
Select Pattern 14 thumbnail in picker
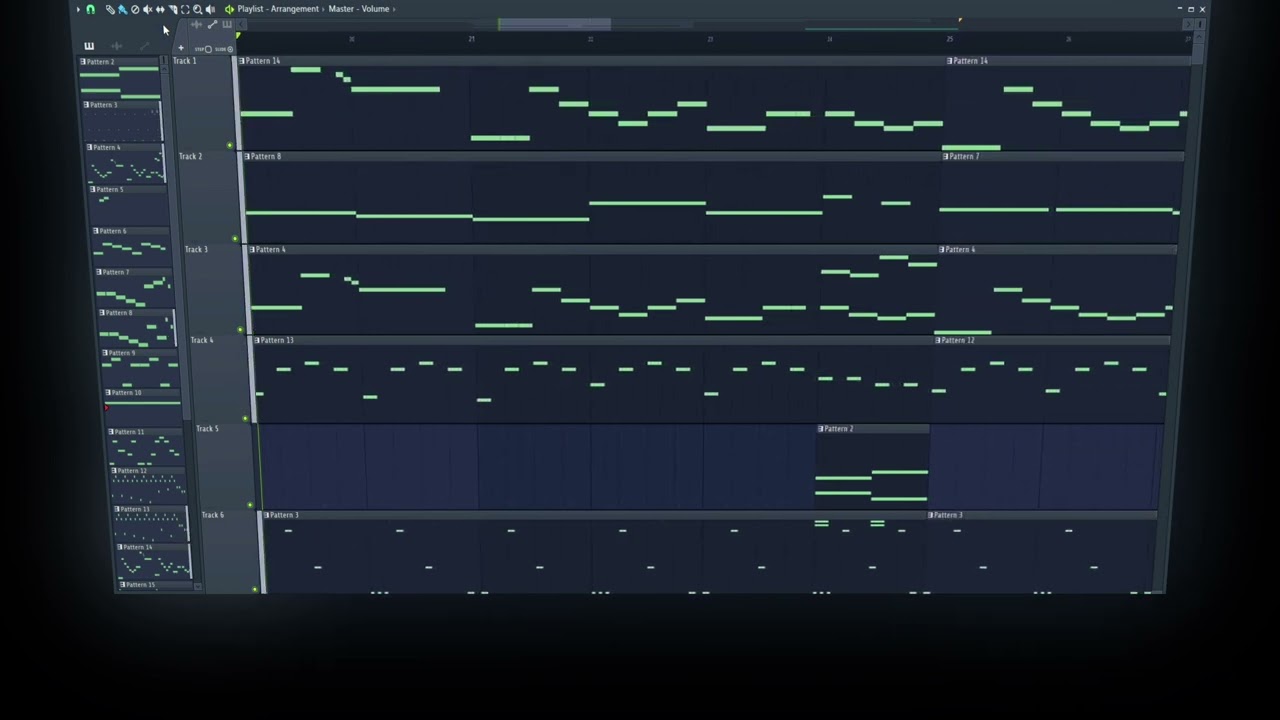(155, 561)
